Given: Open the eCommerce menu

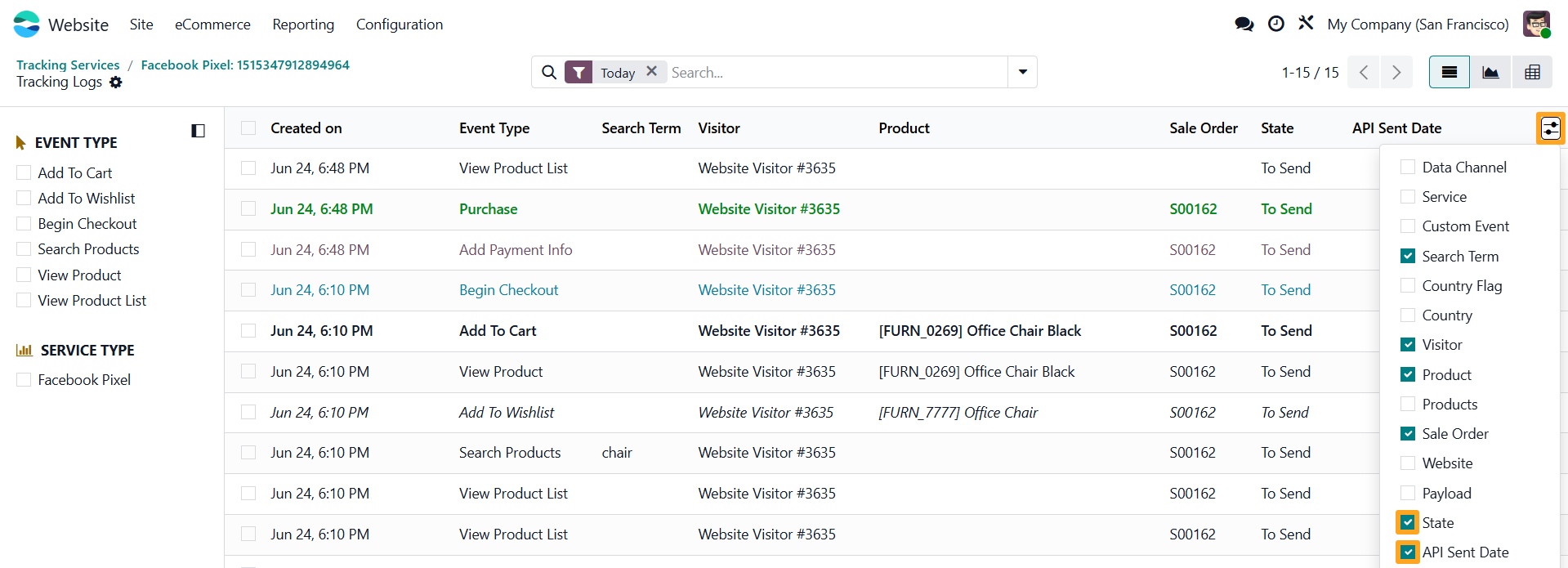Looking at the screenshot, I should (212, 25).
